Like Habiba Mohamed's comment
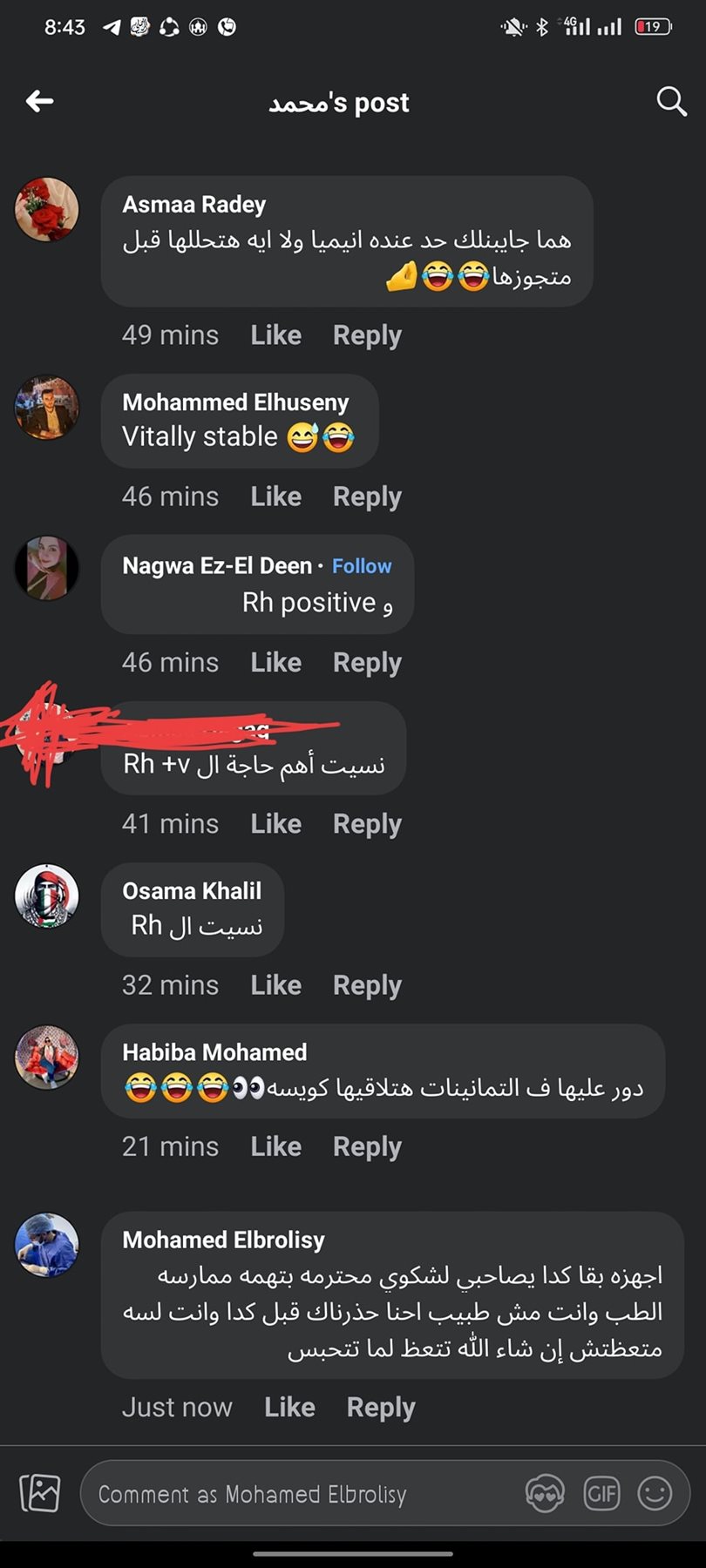 click(276, 1146)
